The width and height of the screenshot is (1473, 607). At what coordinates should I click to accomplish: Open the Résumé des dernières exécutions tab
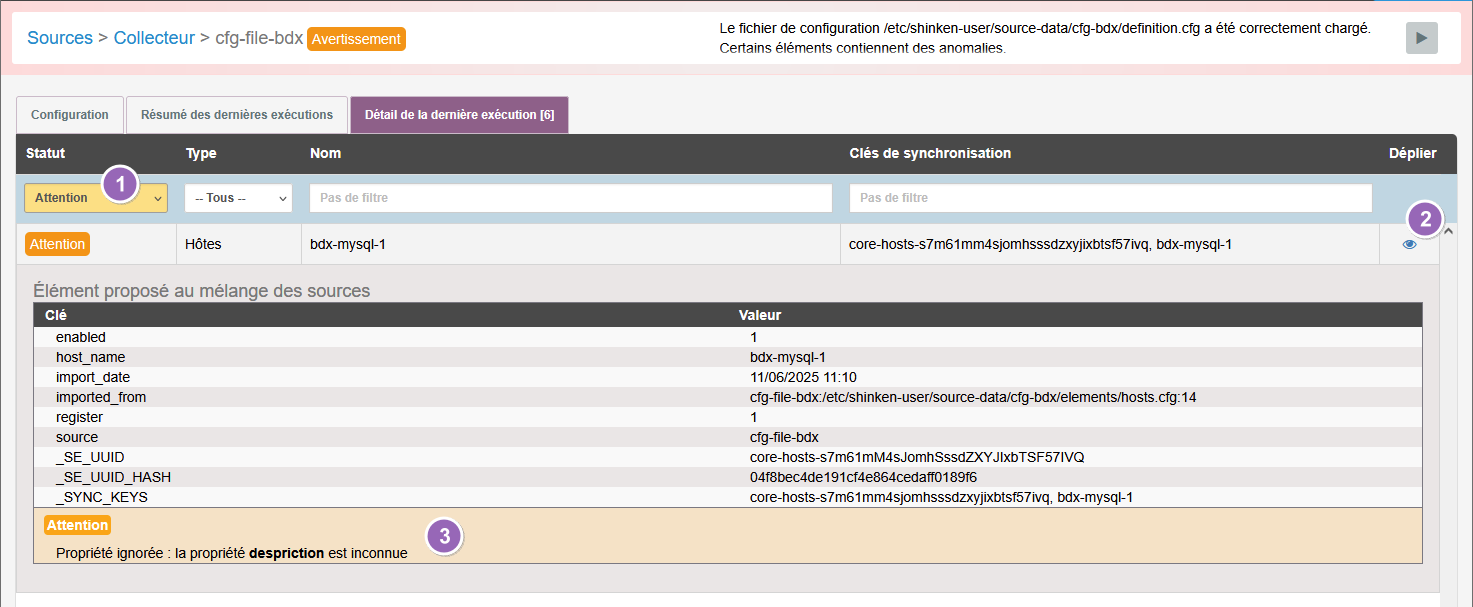click(237, 115)
